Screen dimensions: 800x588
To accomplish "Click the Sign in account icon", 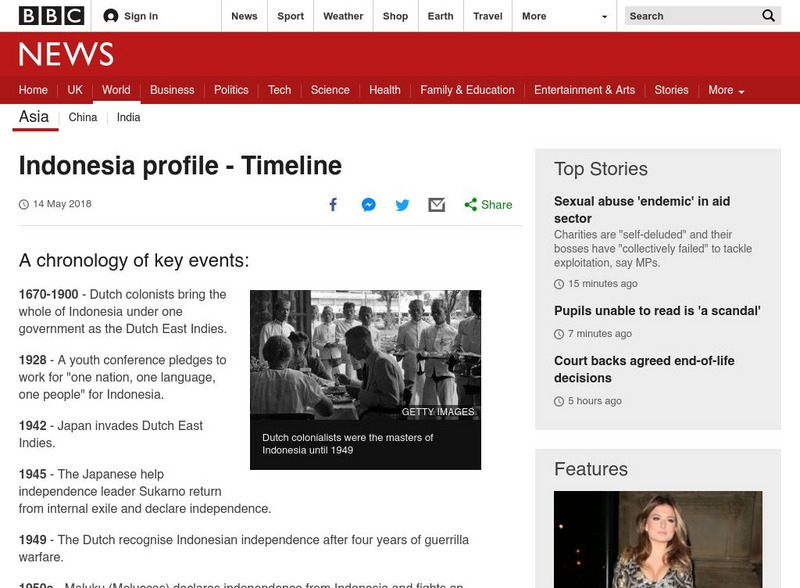I will pos(111,16).
